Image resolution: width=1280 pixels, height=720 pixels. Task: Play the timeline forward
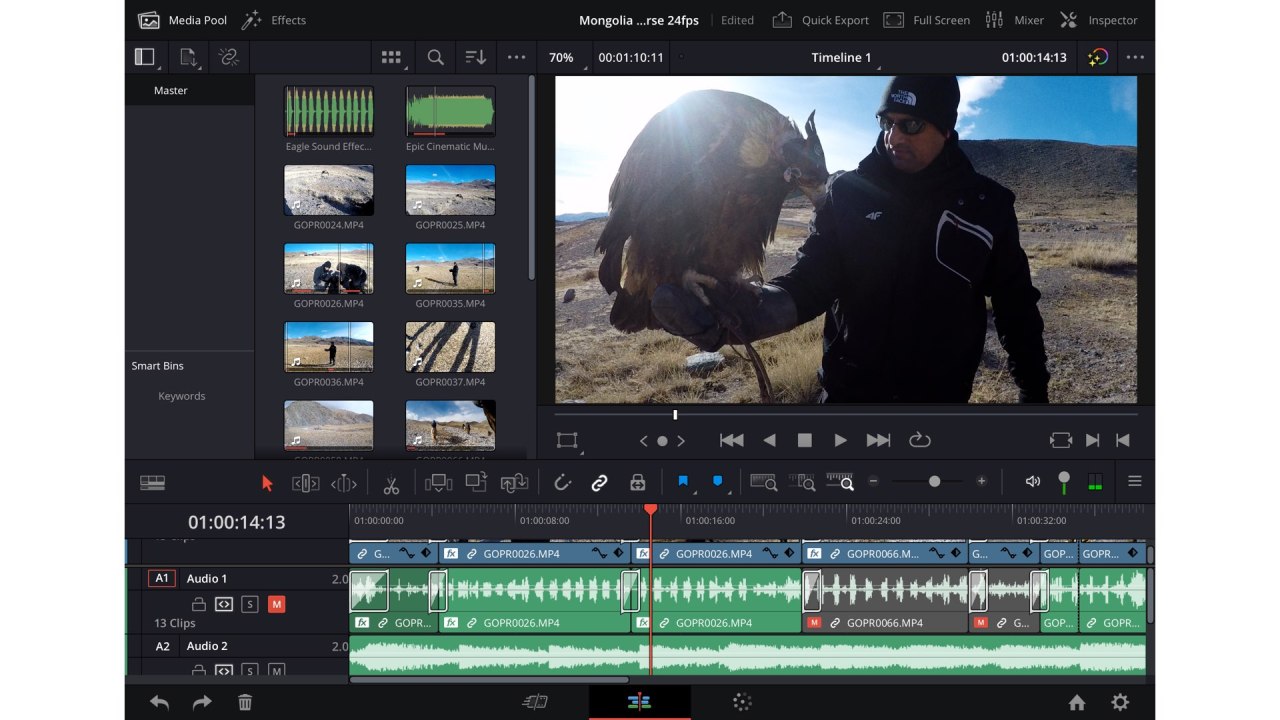[841, 440]
